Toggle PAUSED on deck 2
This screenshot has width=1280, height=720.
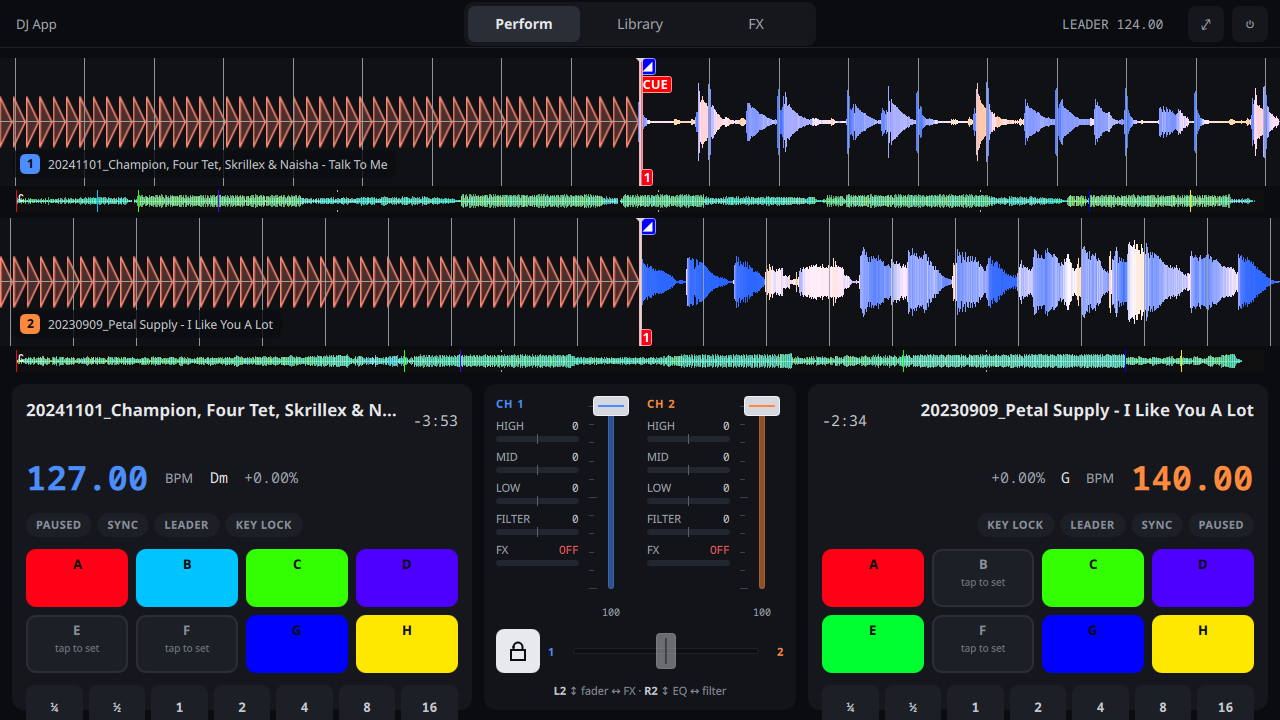tap(1221, 525)
